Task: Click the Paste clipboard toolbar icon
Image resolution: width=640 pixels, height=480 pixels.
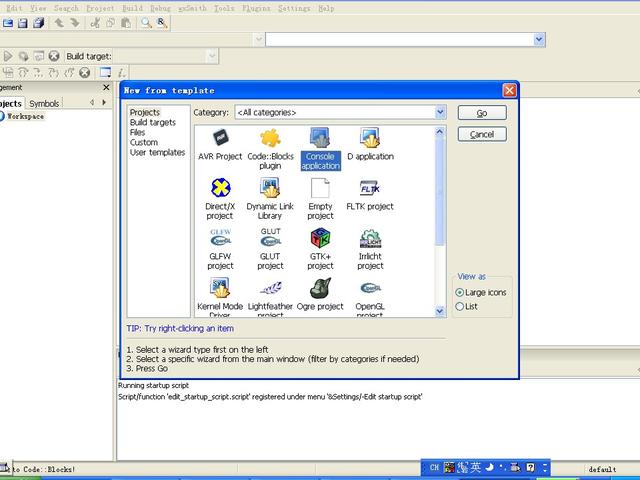Action: click(x=126, y=23)
